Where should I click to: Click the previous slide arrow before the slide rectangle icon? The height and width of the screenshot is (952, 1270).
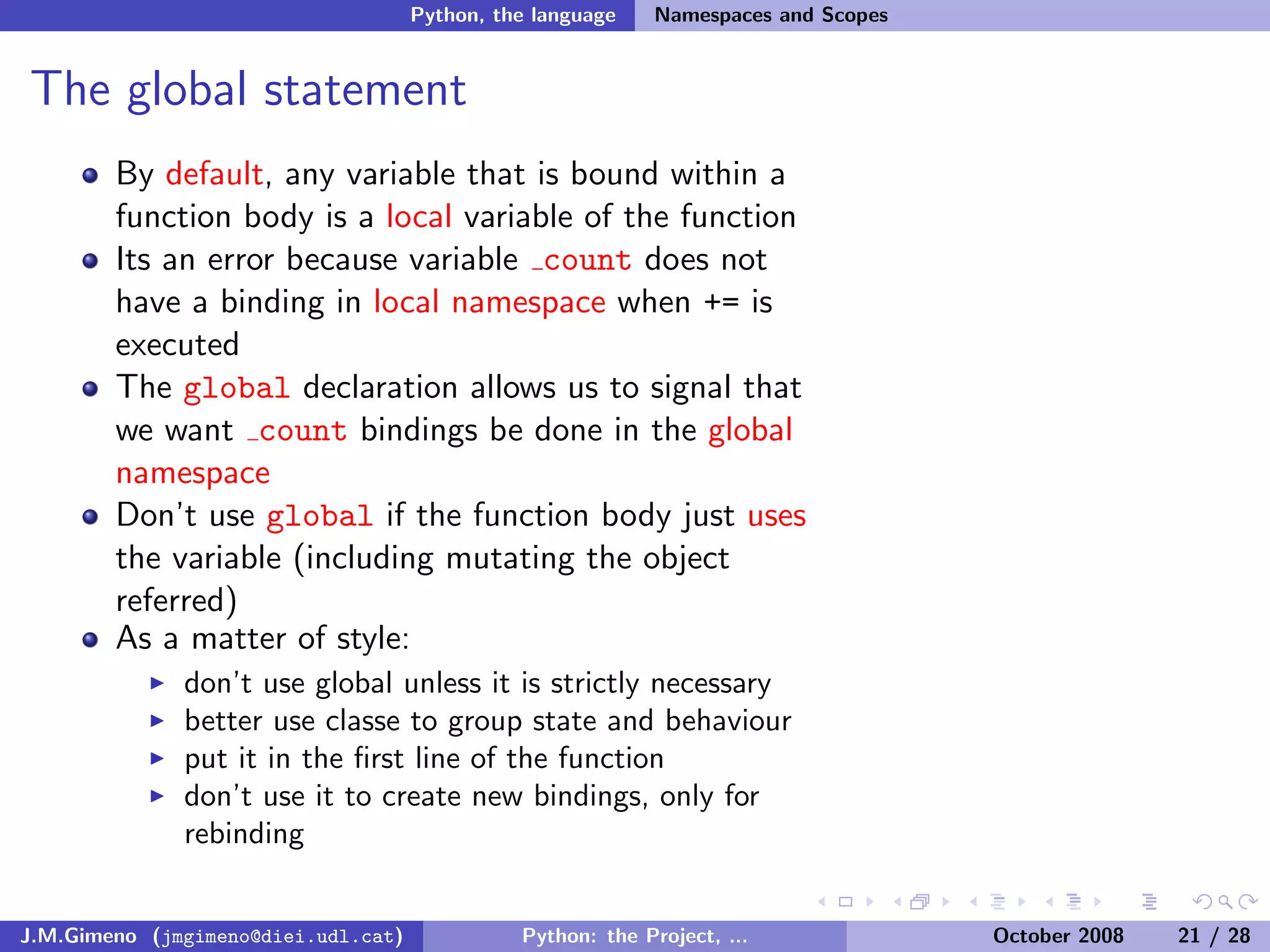[x=822, y=902]
